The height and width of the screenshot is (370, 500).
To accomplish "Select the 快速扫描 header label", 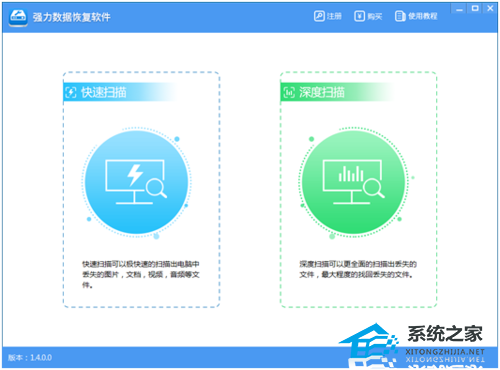I will tap(104, 92).
